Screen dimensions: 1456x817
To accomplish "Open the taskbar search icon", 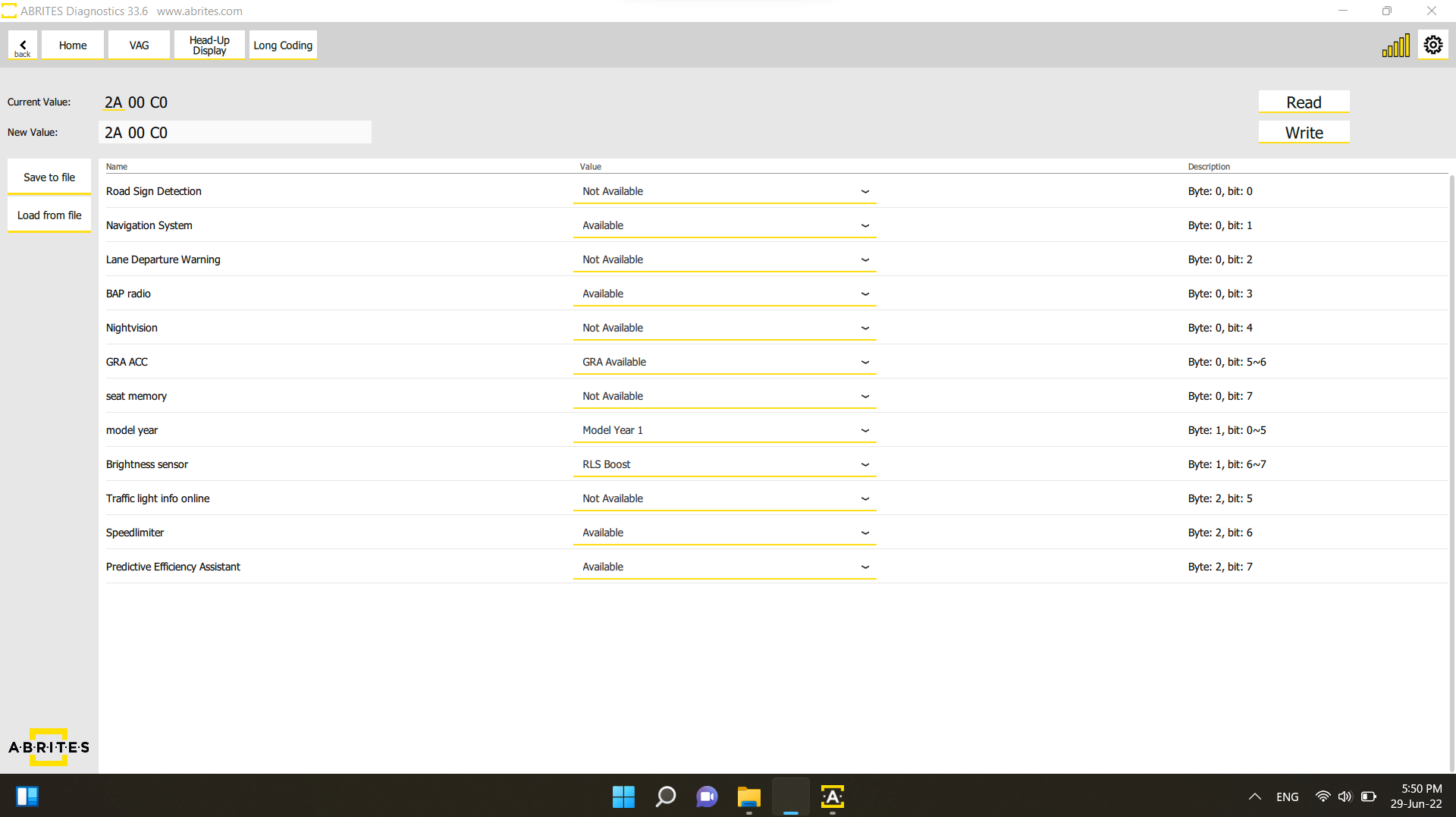I will point(665,797).
